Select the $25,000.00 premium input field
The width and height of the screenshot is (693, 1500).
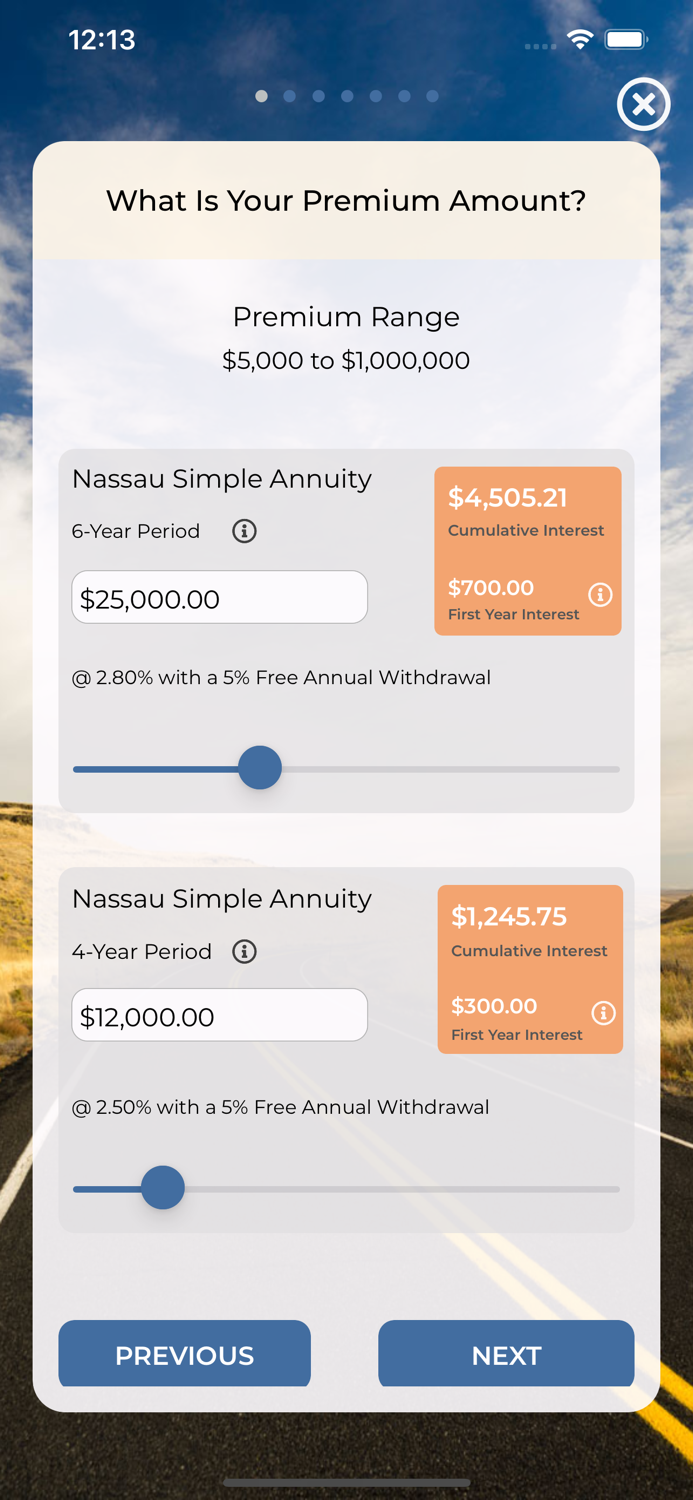[x=219, y=596]
